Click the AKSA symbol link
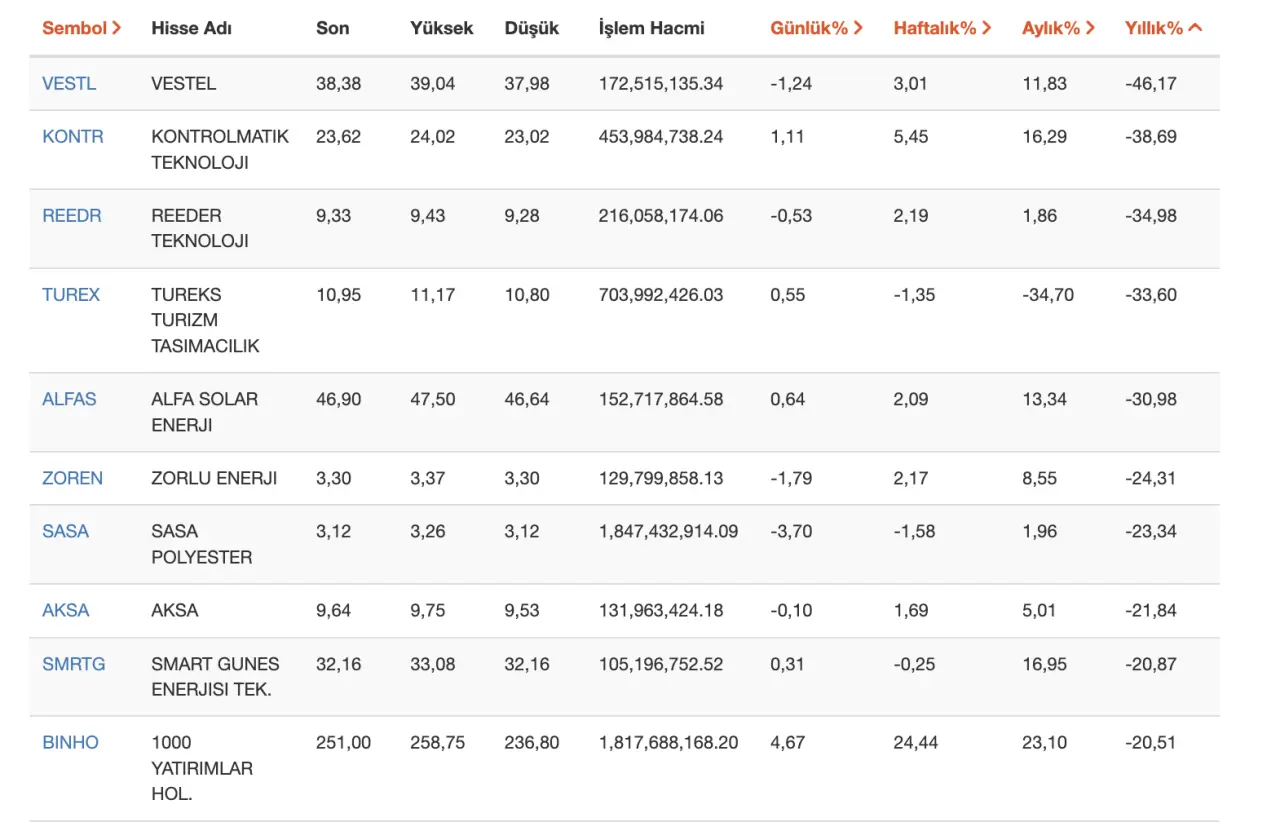 pos(65,610)
